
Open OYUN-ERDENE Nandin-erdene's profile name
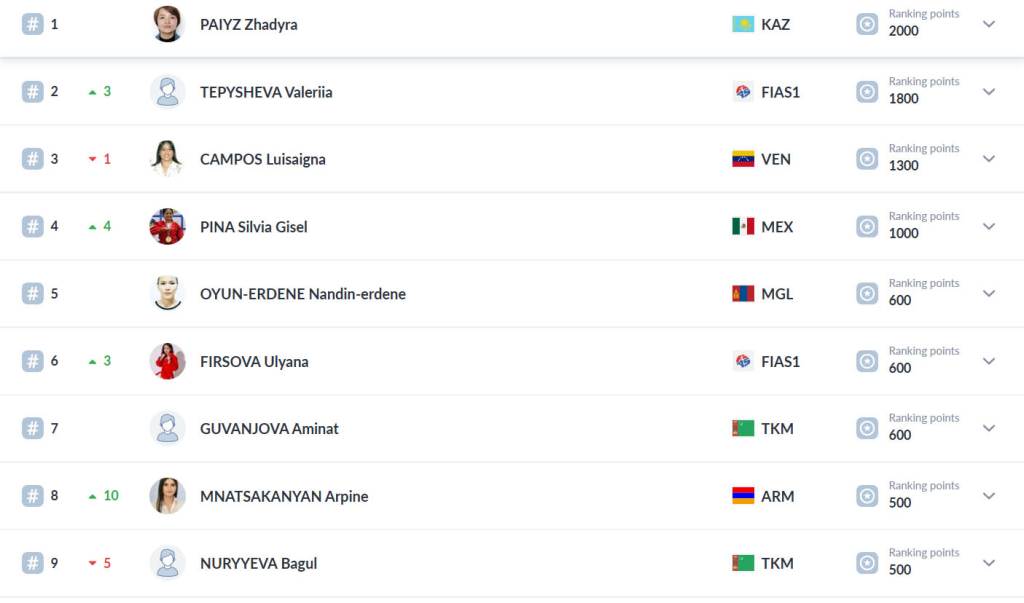tap(302, 294)
